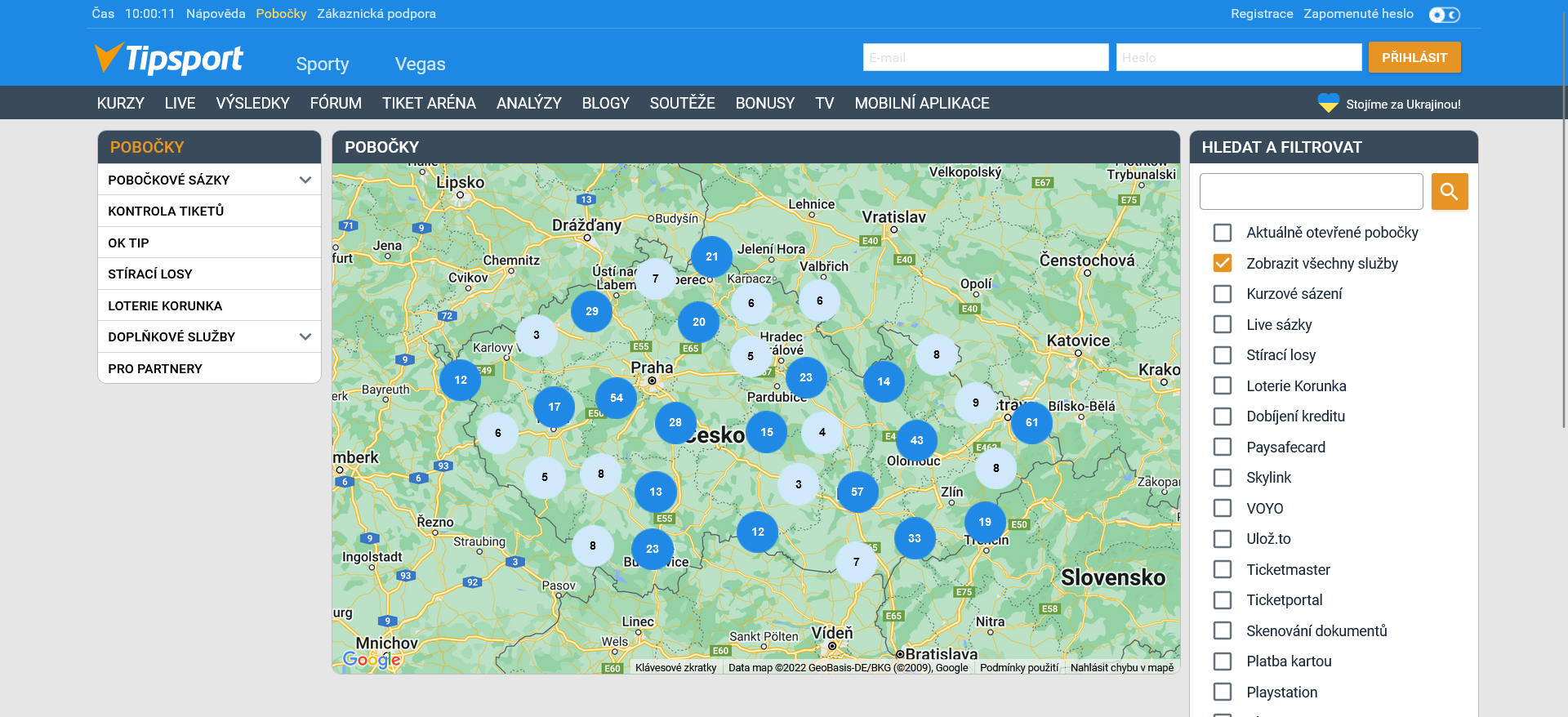Open map cluster marker 14

[884, 381]
